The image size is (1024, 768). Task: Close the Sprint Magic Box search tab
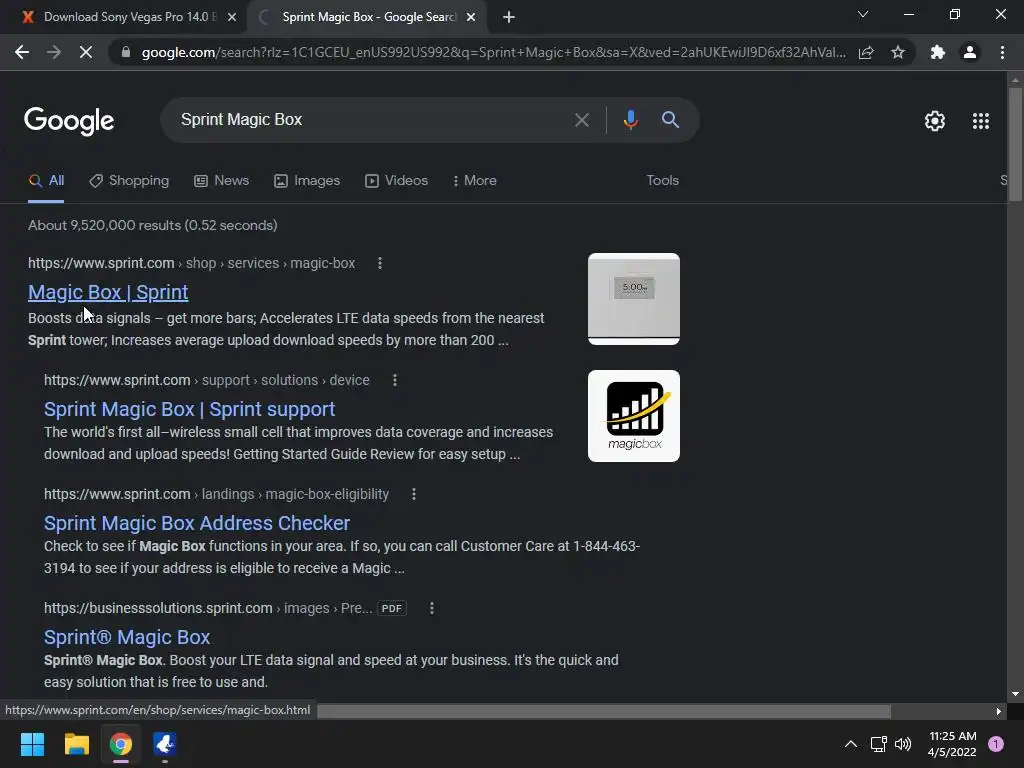coord(471,17)
